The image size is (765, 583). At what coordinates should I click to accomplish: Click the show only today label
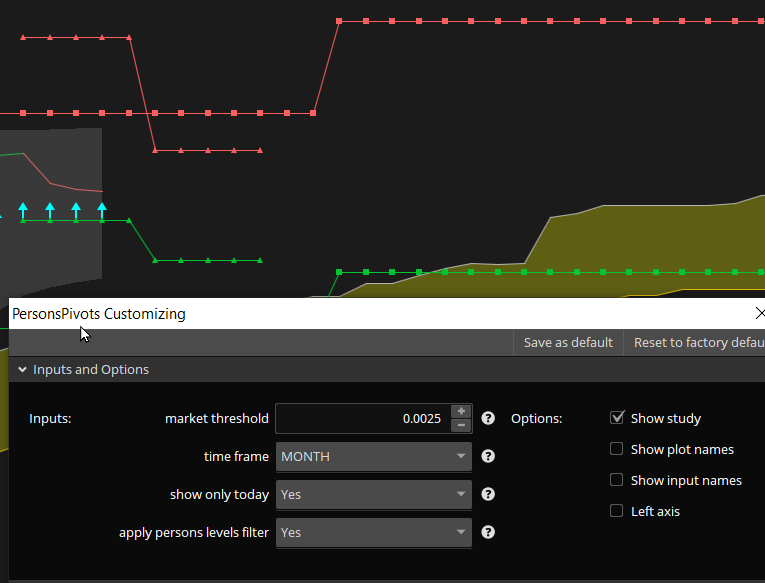220,495
